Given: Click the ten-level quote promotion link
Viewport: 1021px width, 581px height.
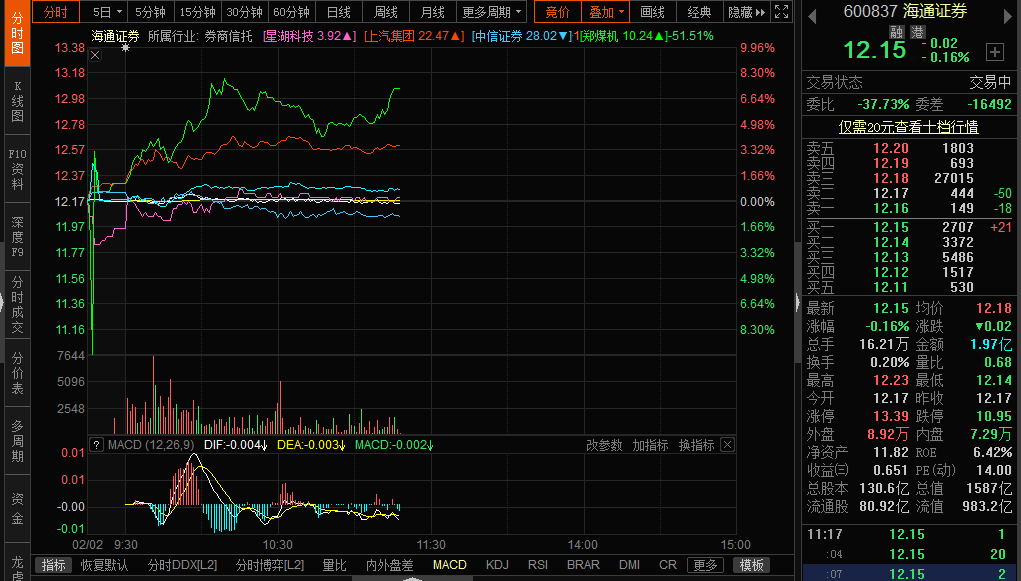Looking at the screenshot, I should pyautogui.click(x=908, y=126).
